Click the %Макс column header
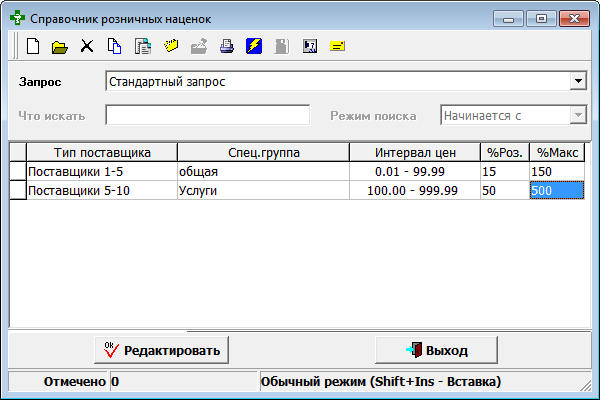Image resolution: width=600 pixels, height=400 pixels. pos(557,152)
